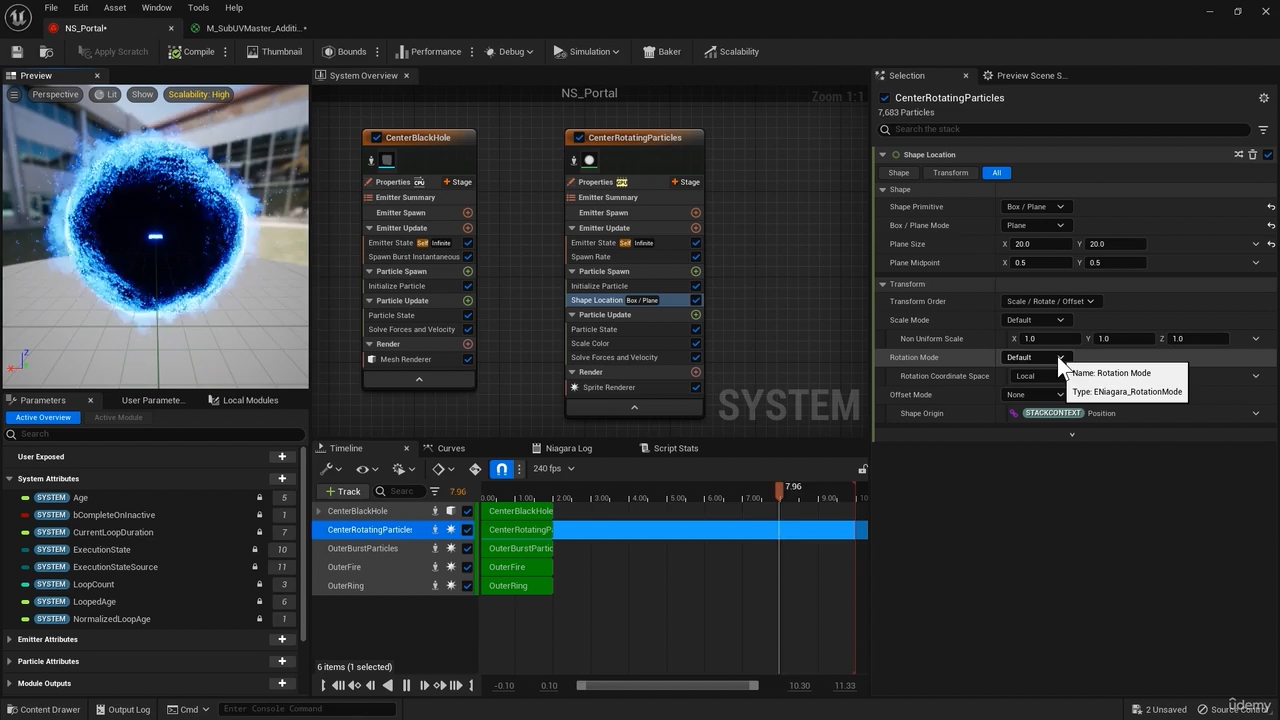Click the timeline playhead at 7.96
The height and width of the screenshot is (720, 1280).
[779, 489]
